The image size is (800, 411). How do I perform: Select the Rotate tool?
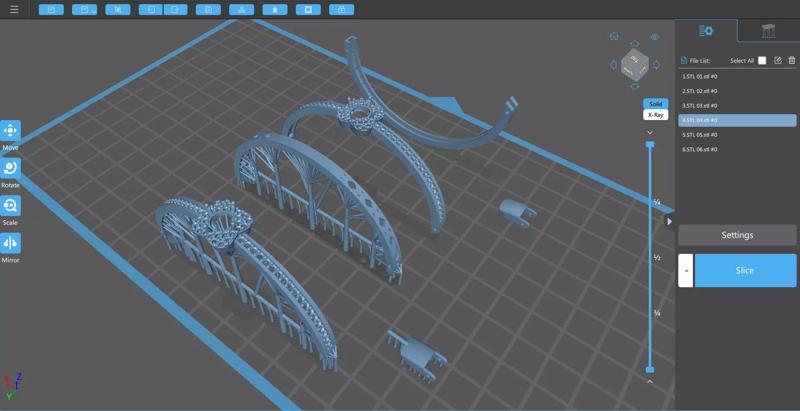coord(10,168)
